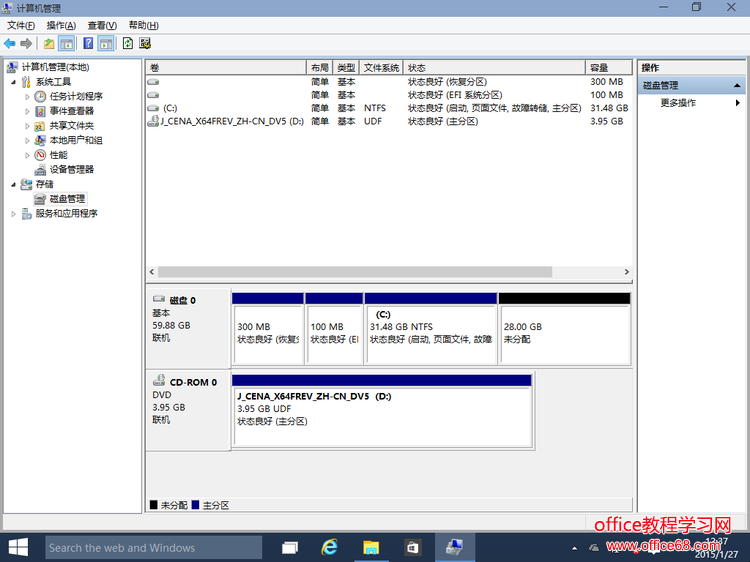The image size is (750, 562).
Task: Expand Local Users and Groups (本地用户和组) node
Action: [x=27, y=141]
